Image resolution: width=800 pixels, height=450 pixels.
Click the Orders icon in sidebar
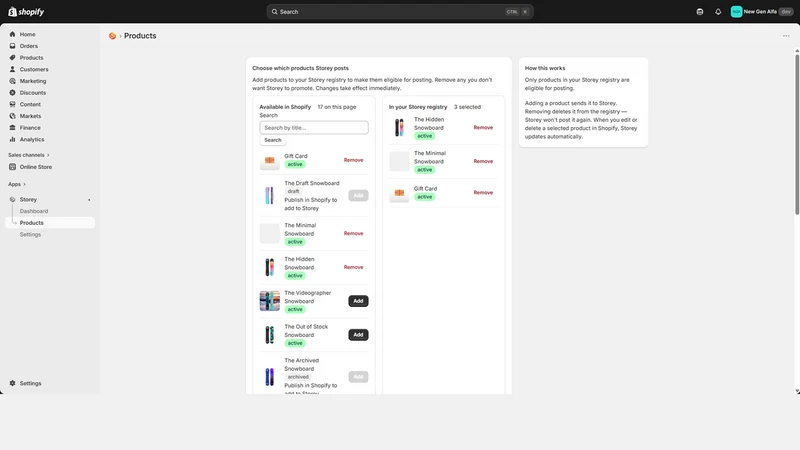point(12,46)
